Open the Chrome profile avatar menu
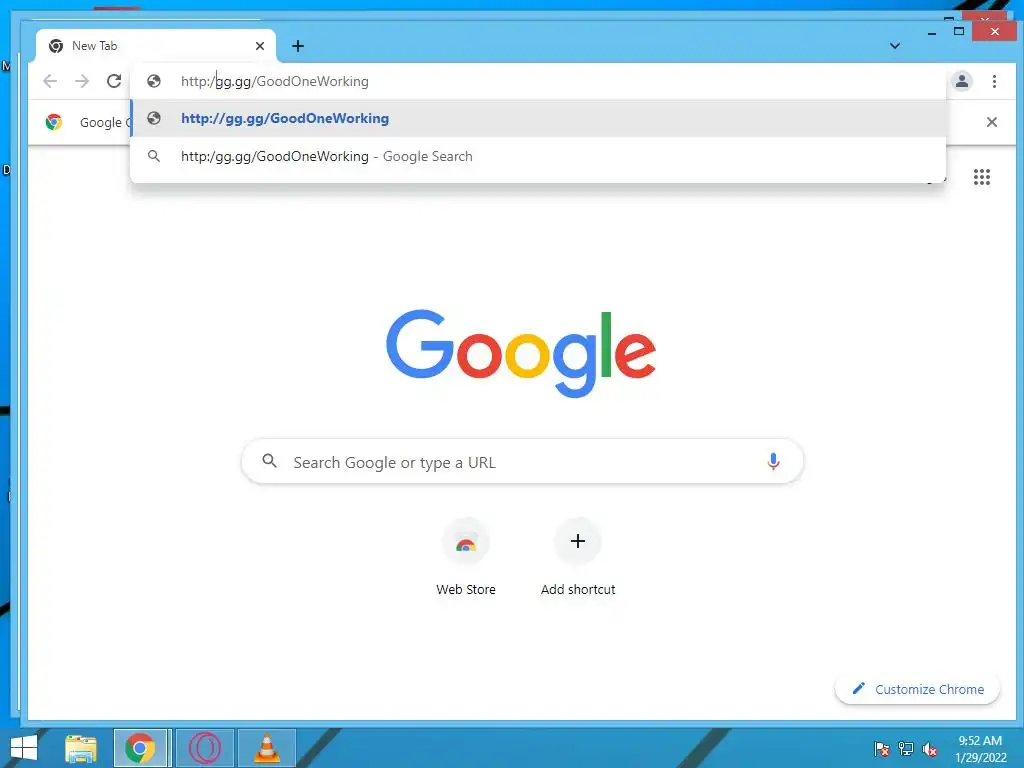1024x768 pixels. click(x=961, y=81)
